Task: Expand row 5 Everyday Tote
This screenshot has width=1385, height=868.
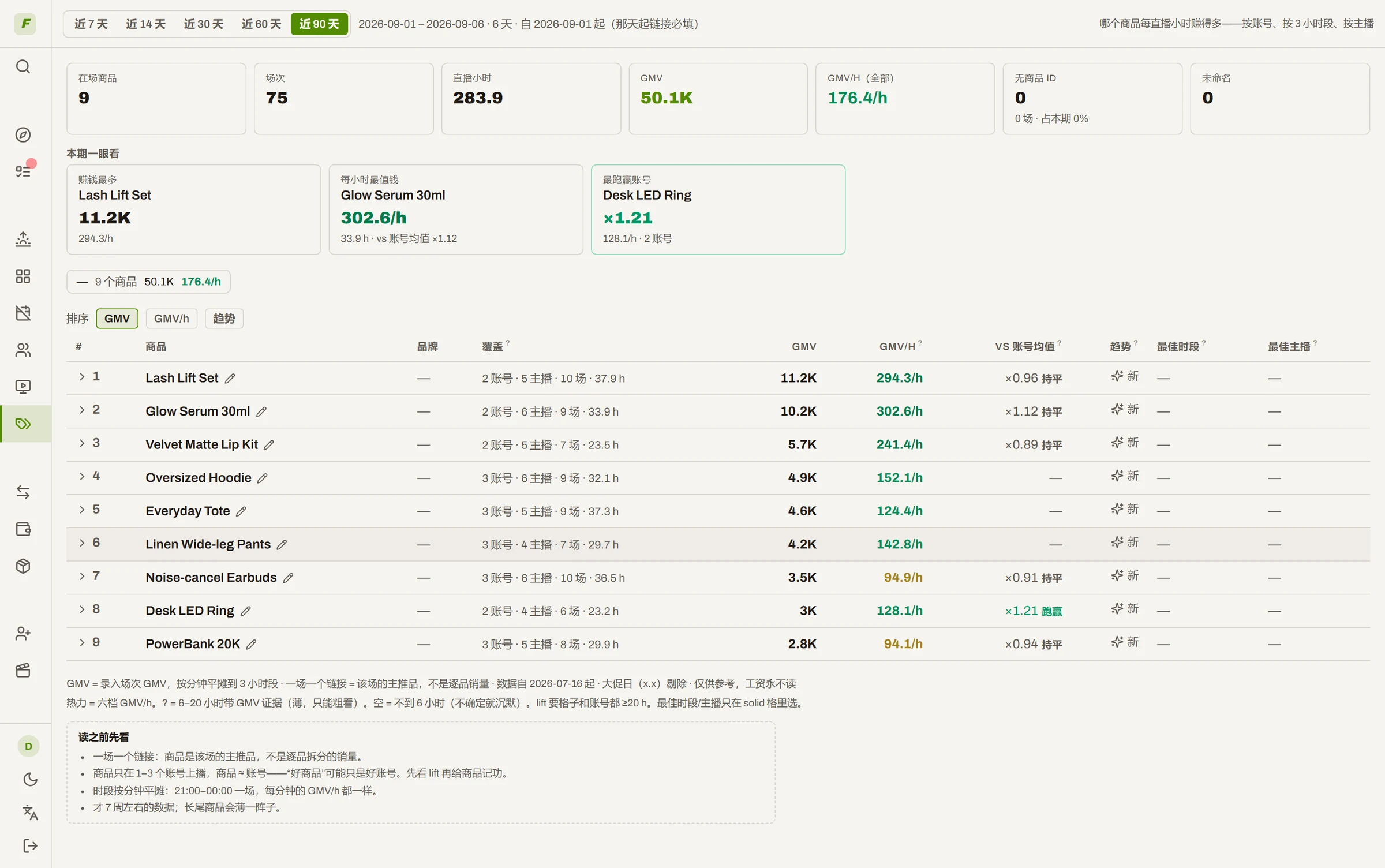Action: point(82,510)
